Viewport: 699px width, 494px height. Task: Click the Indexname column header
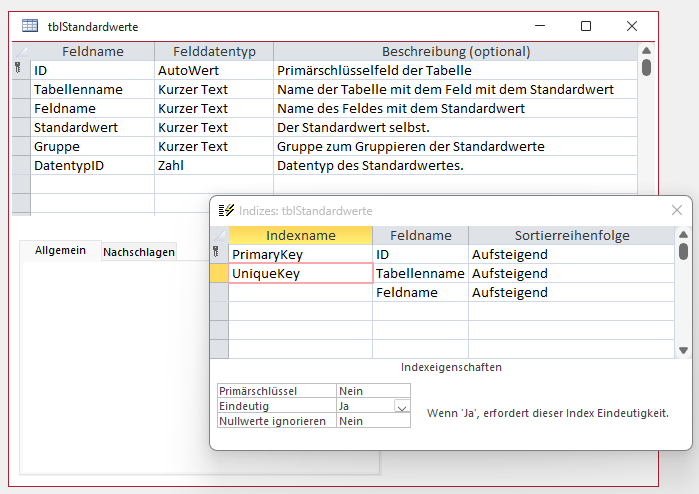click(x=301, y=235)
